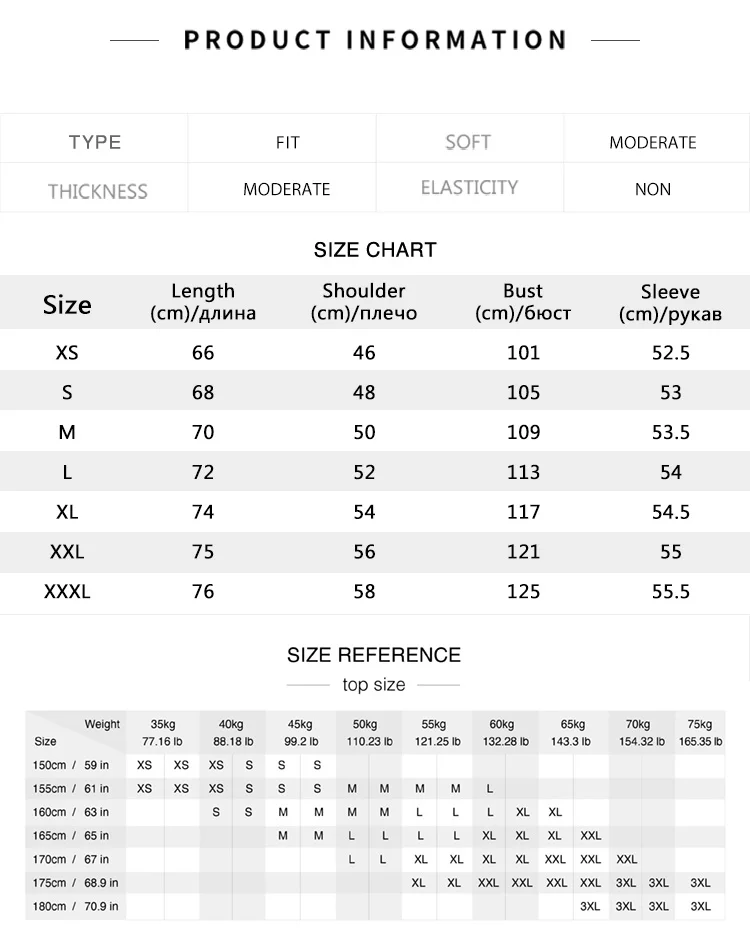Click the Shoulder (cm) column header

[364, 302]
